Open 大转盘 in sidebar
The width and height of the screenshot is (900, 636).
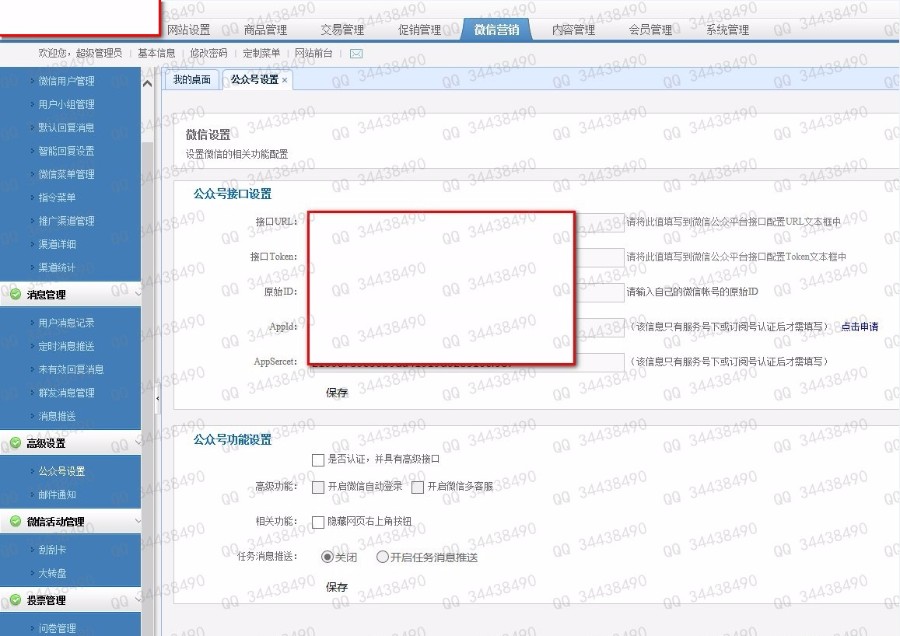[x=52, y=573]
